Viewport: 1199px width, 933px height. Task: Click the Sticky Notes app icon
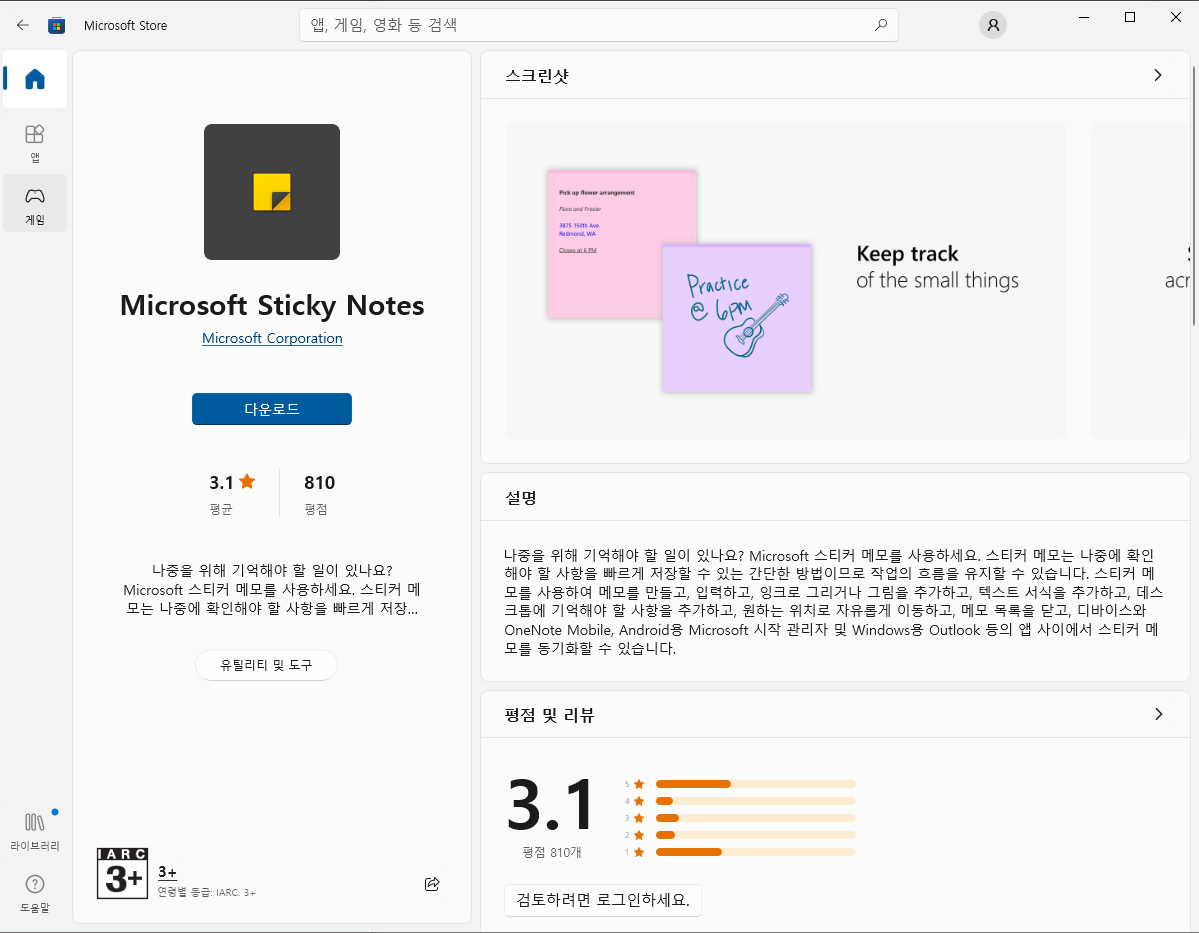point(271,192)
